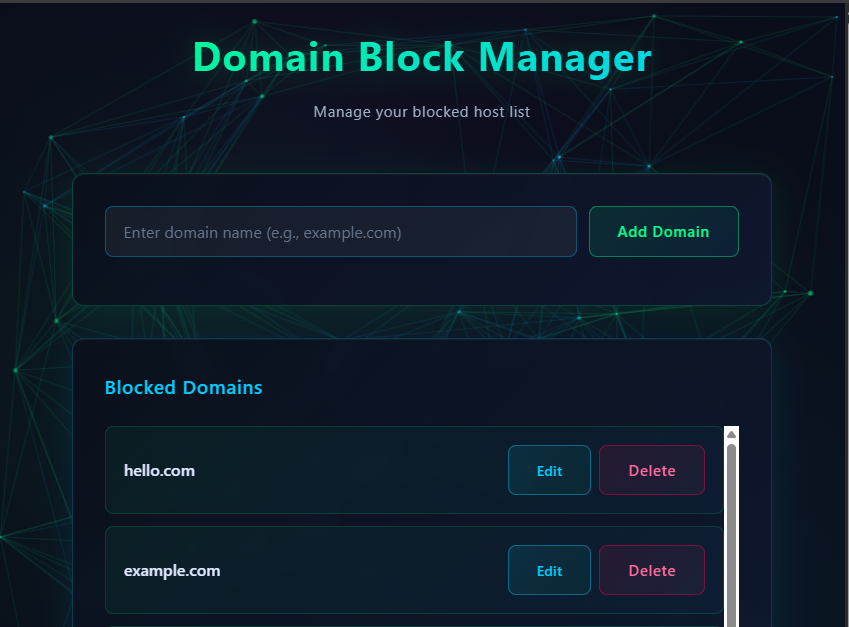Click the Domain Block Manager title

422,57
